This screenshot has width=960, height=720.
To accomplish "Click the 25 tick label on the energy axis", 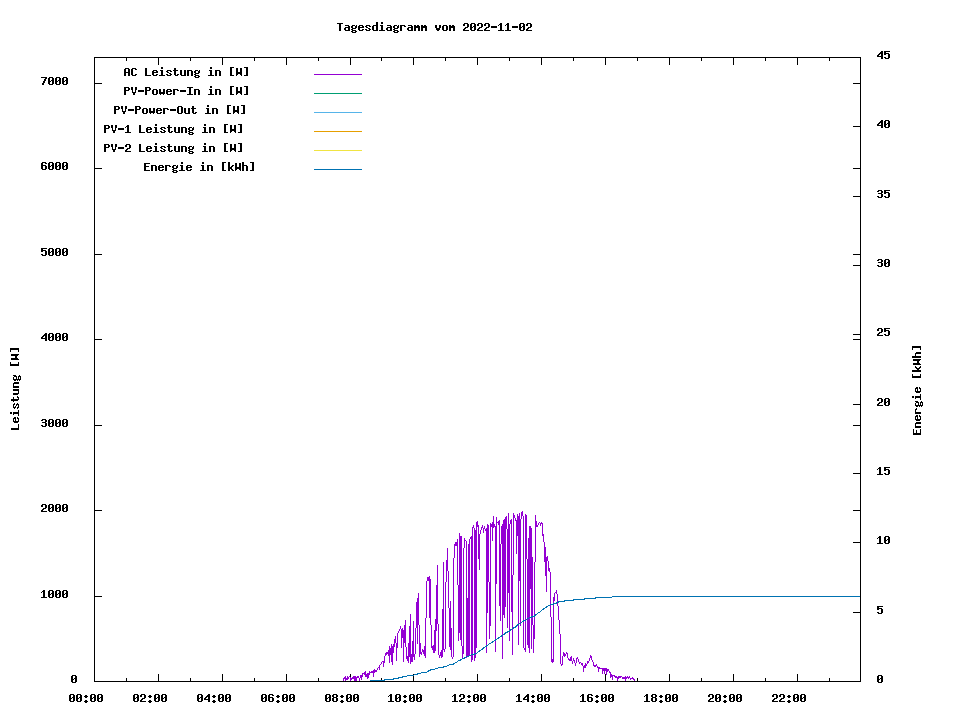I will pos(883,333).
